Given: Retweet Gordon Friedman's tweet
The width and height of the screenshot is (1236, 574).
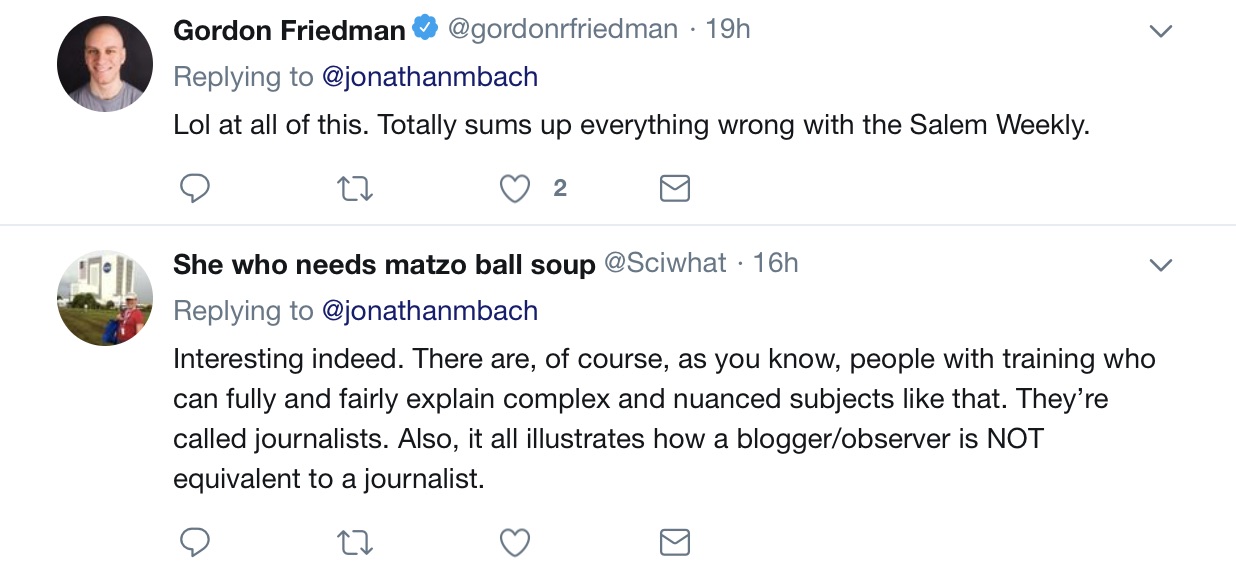Looking at the screenshot, I should tap(356, 188).
